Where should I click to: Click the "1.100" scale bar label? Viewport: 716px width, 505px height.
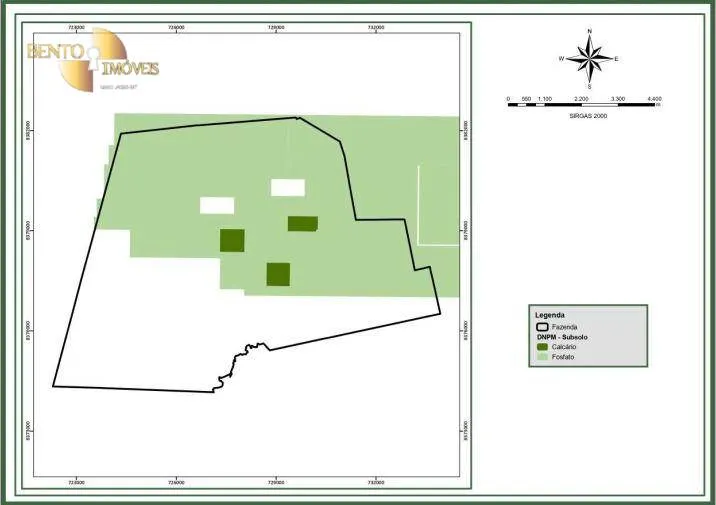545,99
